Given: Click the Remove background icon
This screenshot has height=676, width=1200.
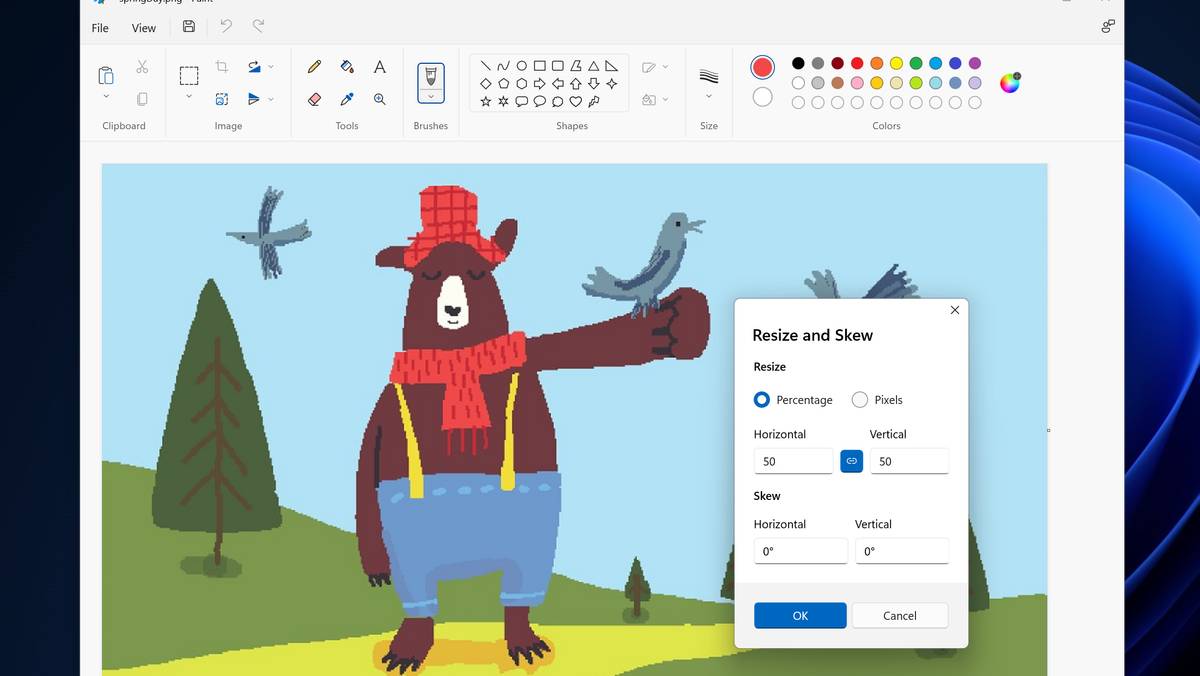Looking at the screenshot, I should 222,99.
